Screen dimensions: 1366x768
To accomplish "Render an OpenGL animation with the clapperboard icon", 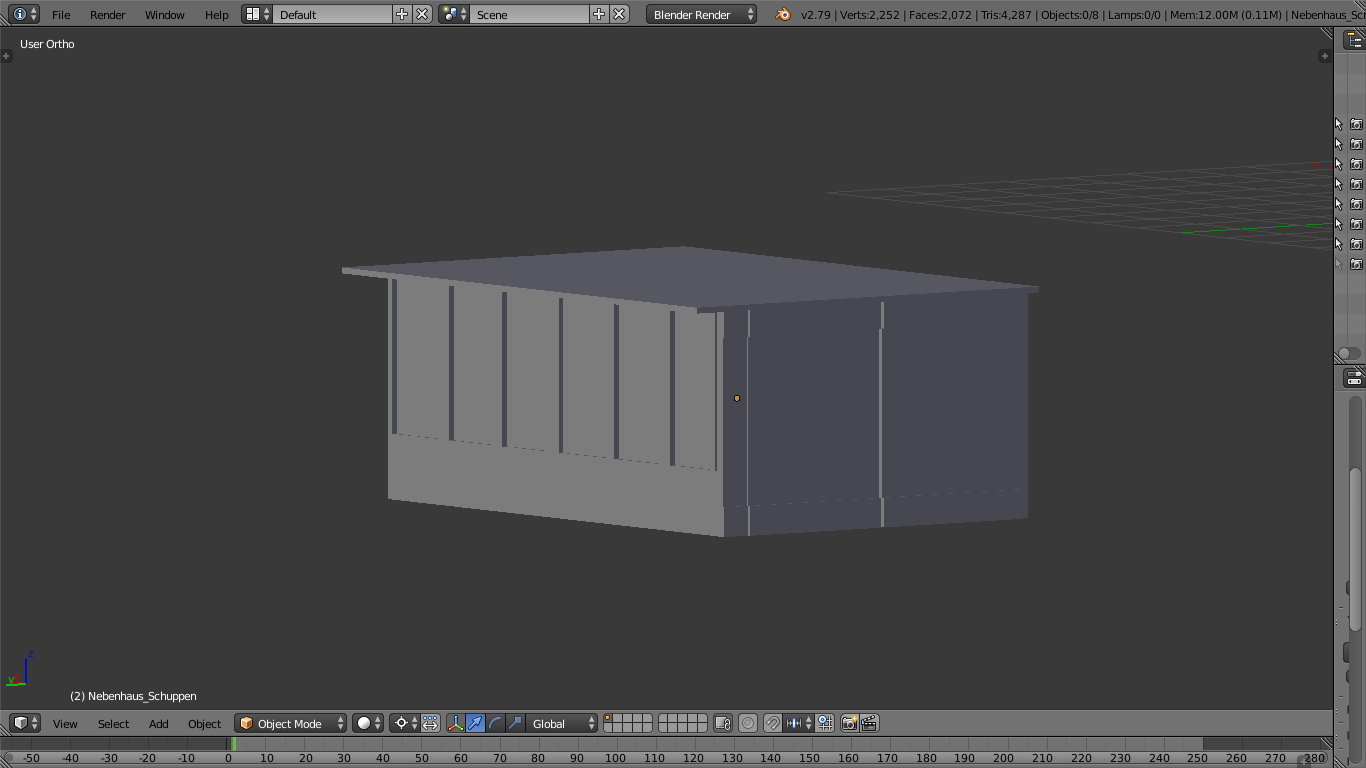I will 869,723.
